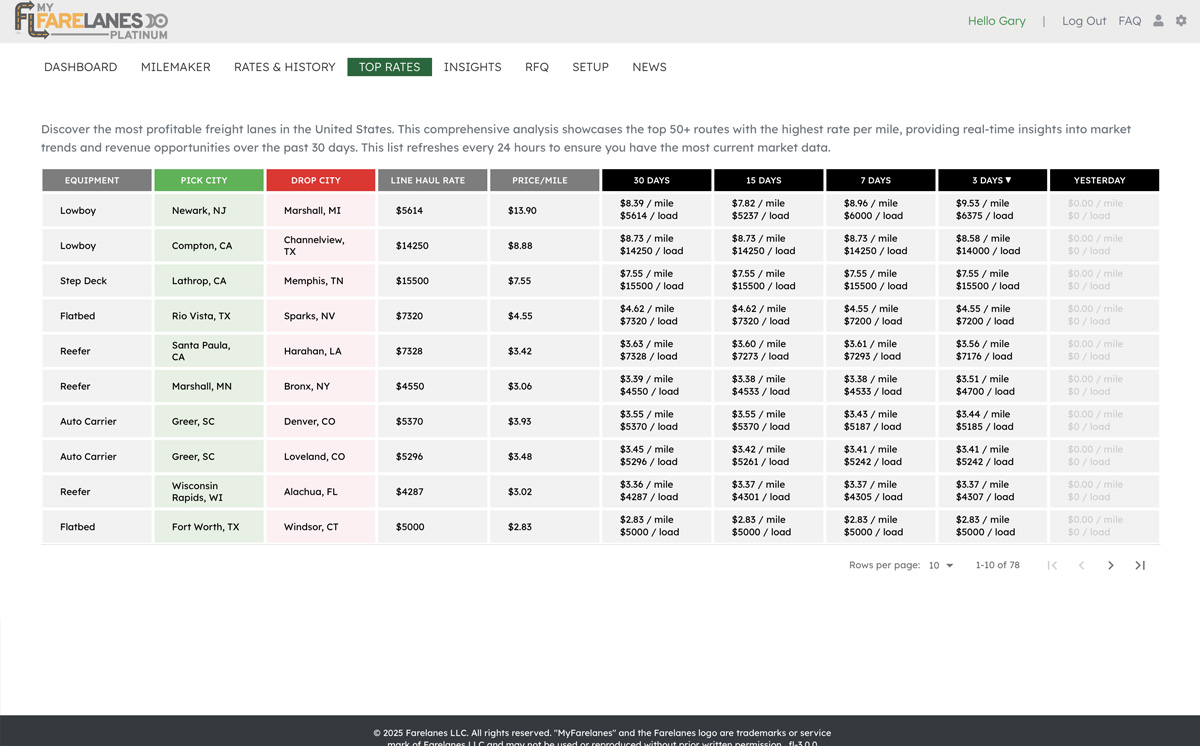Open the FAQ link

pos(1129,21)
